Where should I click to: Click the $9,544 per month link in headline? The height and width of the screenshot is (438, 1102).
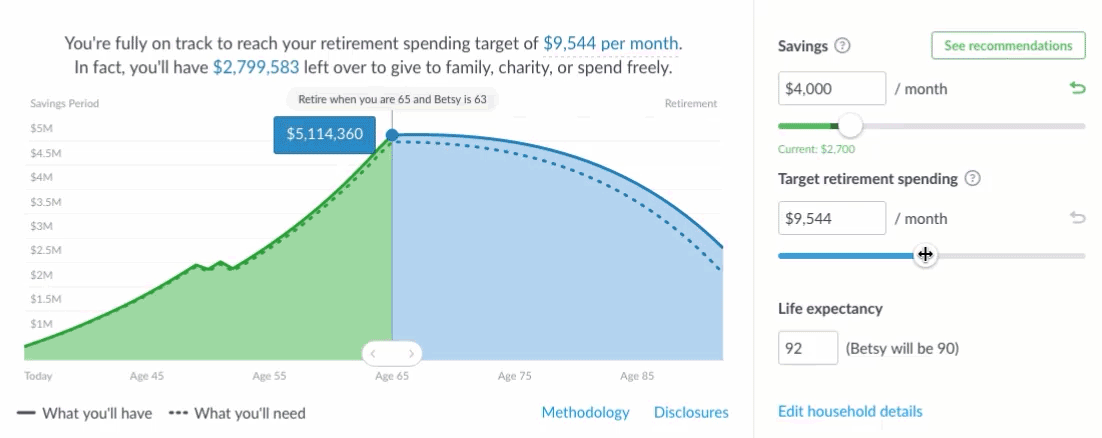[x=611, y=44]
